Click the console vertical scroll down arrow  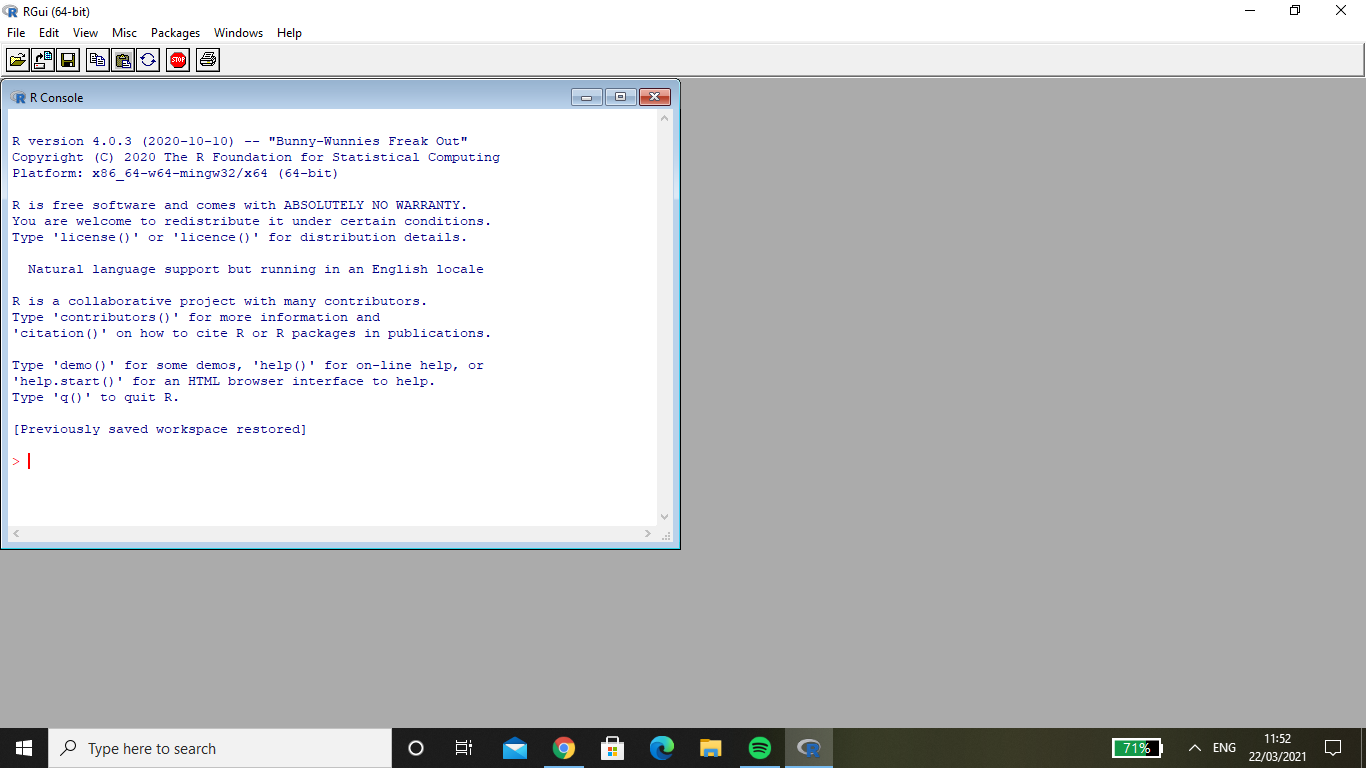click(x=665, y=517)
